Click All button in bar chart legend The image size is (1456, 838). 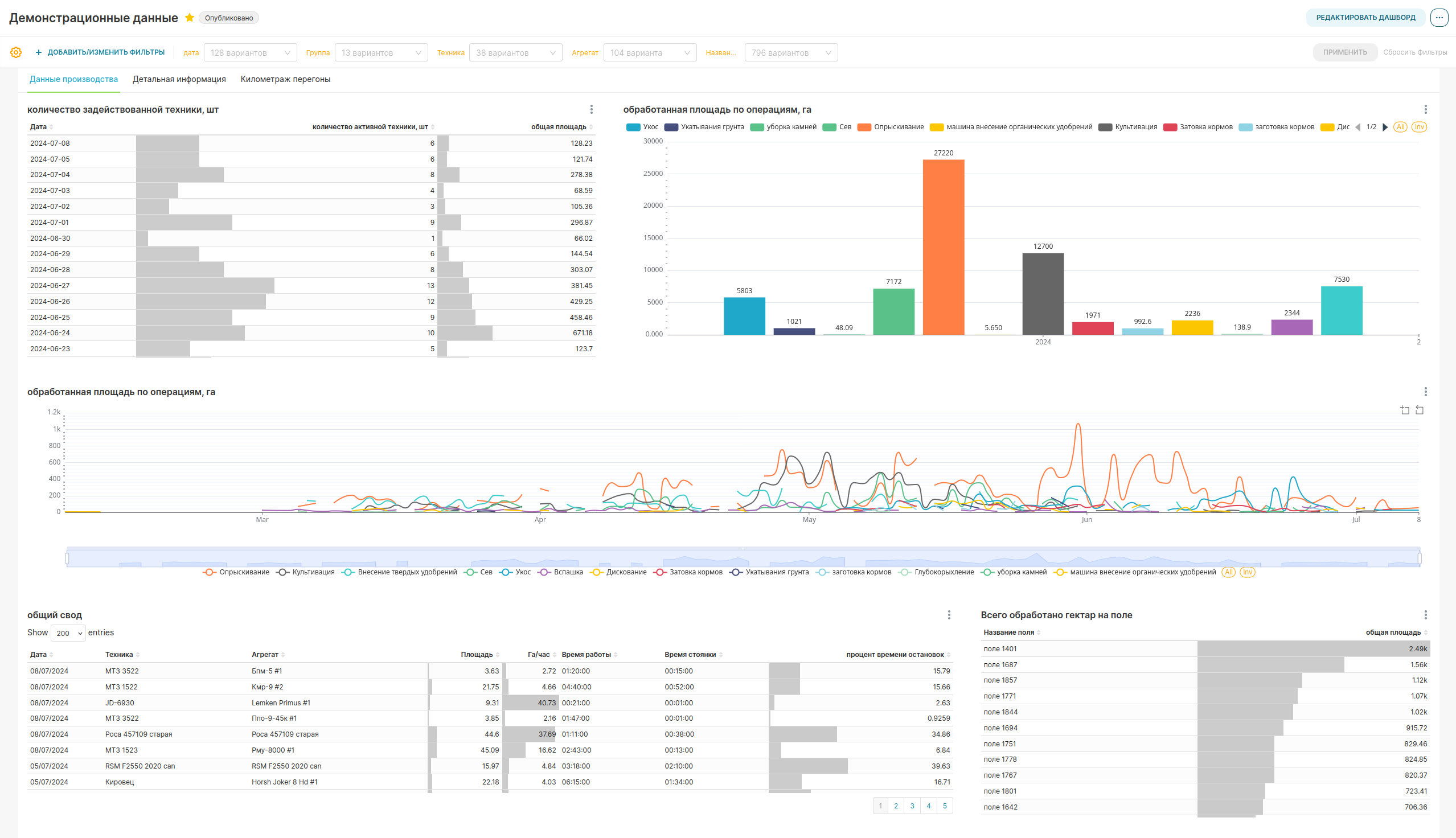coord(1400,127)
